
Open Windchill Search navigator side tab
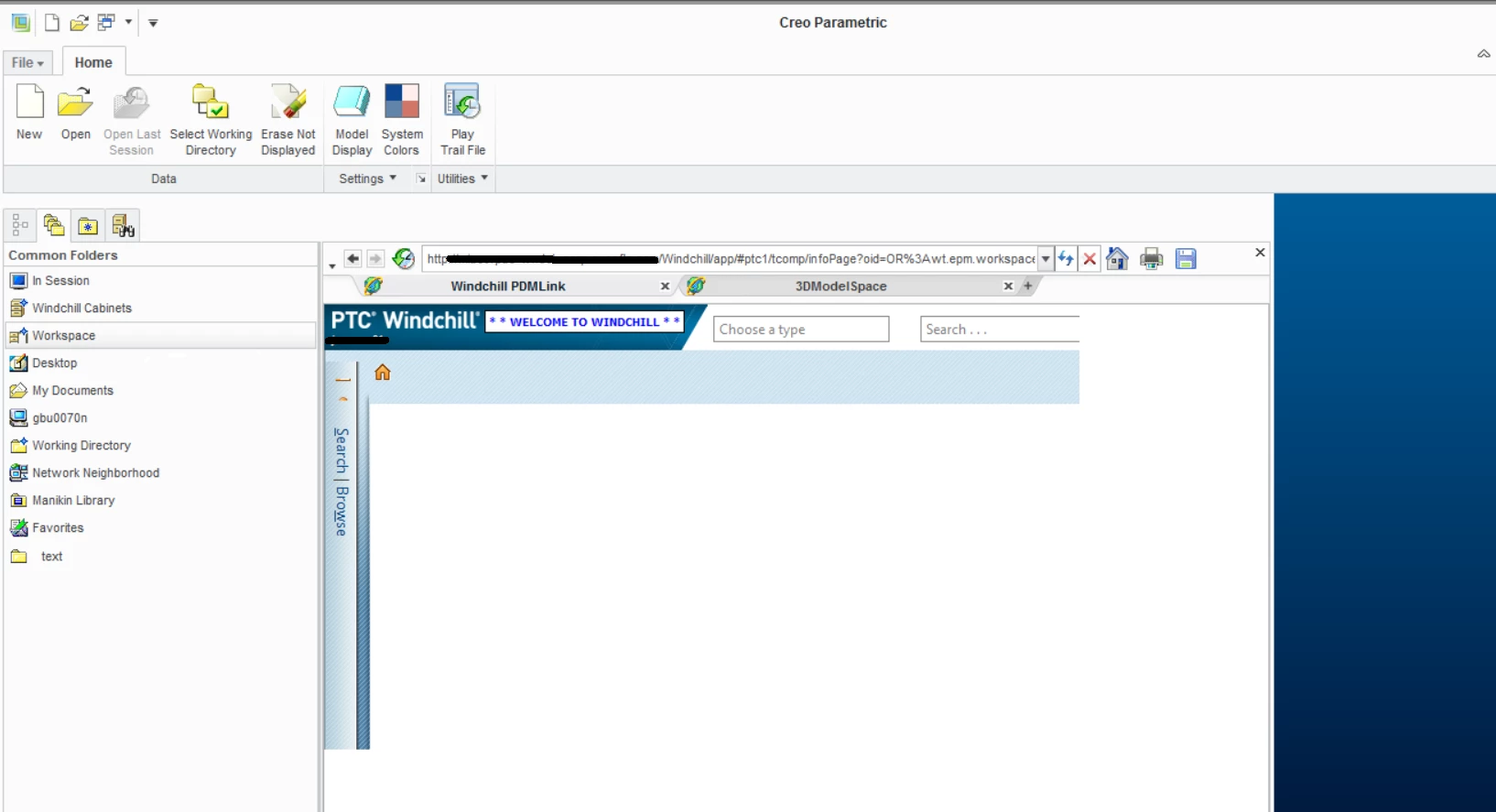click(x=341, y=450)
